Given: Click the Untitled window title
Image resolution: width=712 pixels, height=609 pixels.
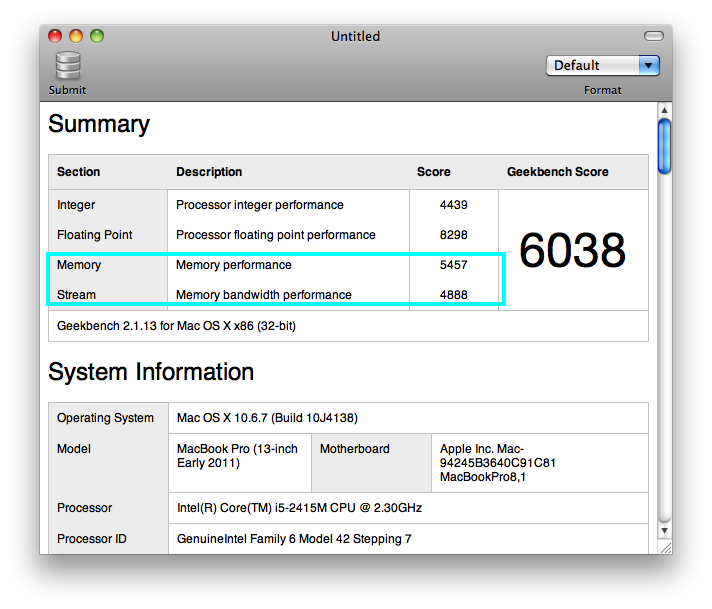Looking at the screenshot, I should [x=356, y=36].
